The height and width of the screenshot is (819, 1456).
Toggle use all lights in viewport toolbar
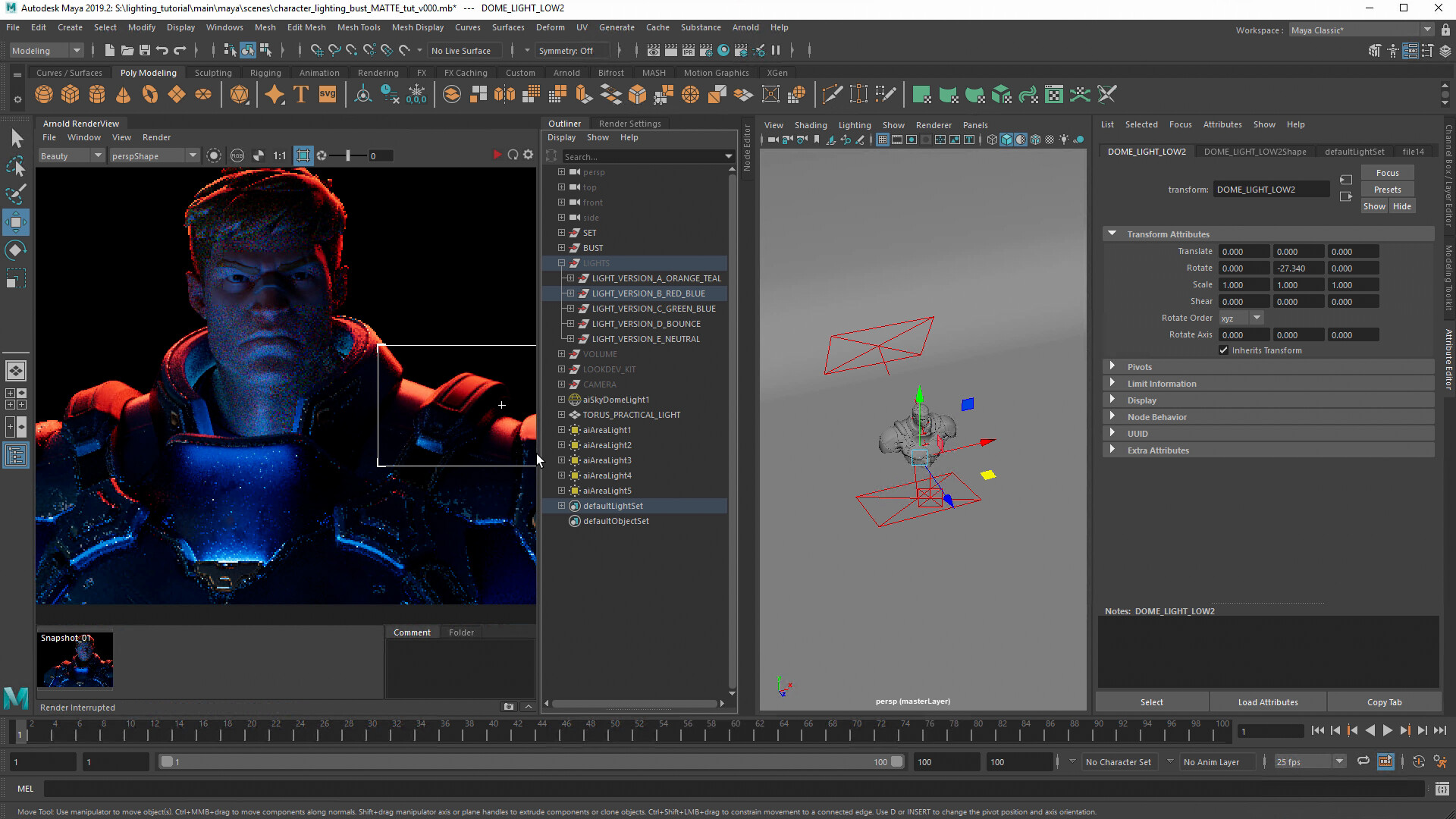[1064, 140]
